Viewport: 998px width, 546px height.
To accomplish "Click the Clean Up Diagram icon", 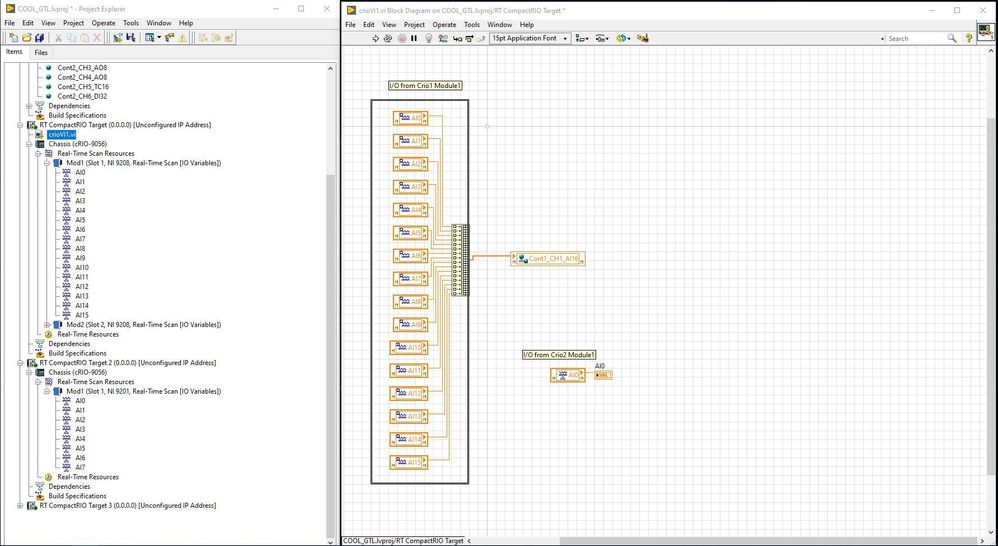I will click(643, 38).
